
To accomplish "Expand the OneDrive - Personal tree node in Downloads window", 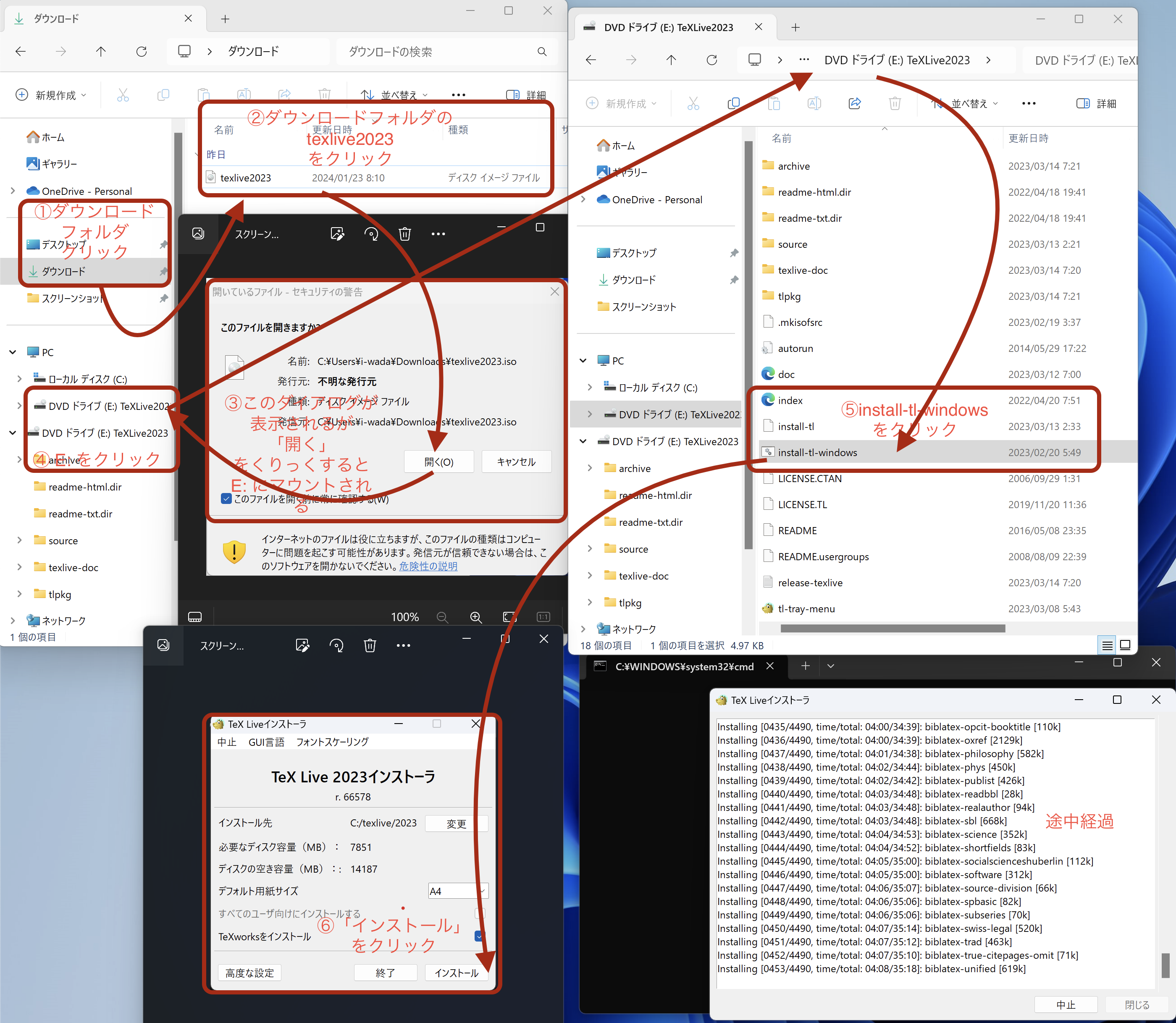I will [13, 191].
